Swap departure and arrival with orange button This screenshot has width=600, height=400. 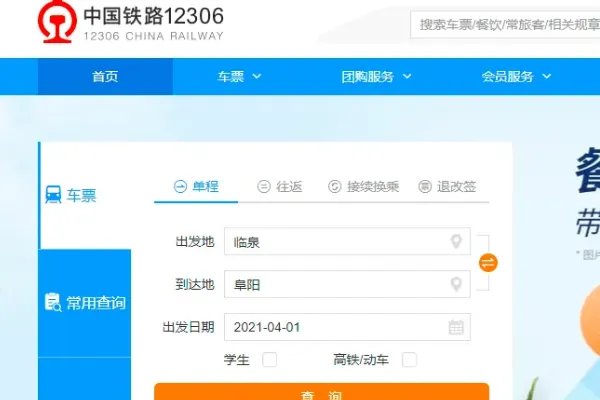(488, 263)
